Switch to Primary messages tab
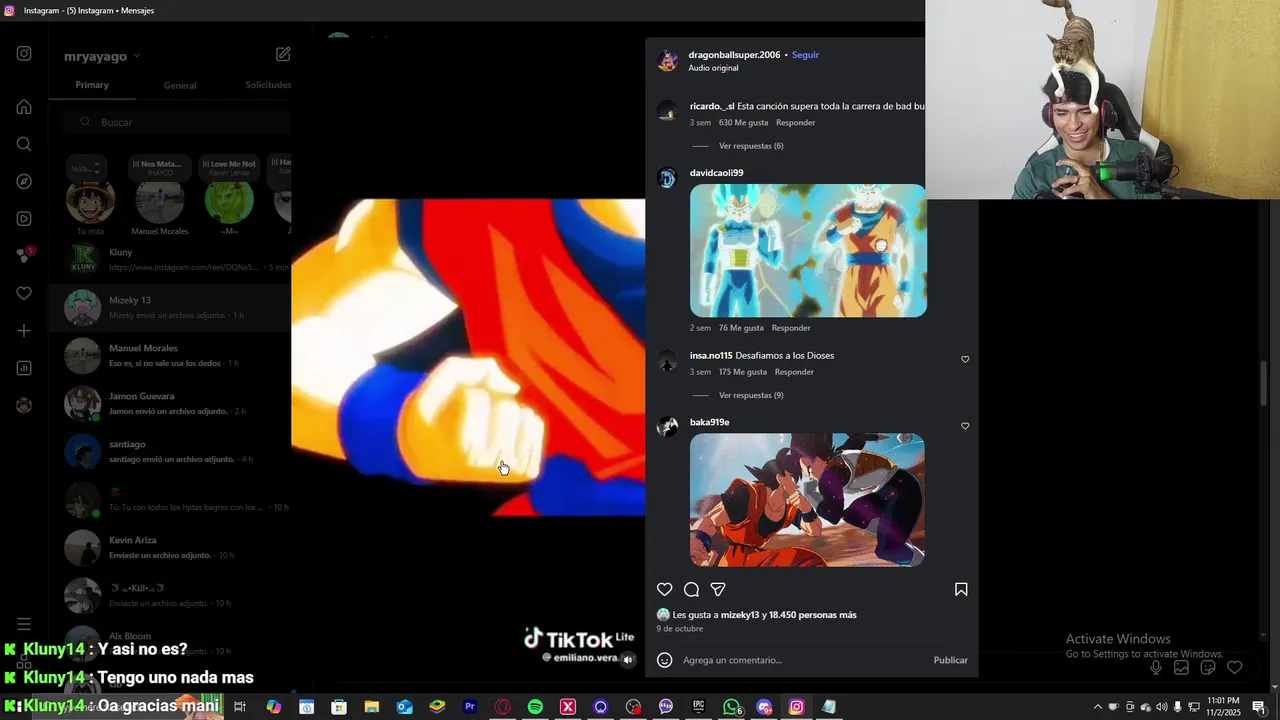 [x=92, y=85]
